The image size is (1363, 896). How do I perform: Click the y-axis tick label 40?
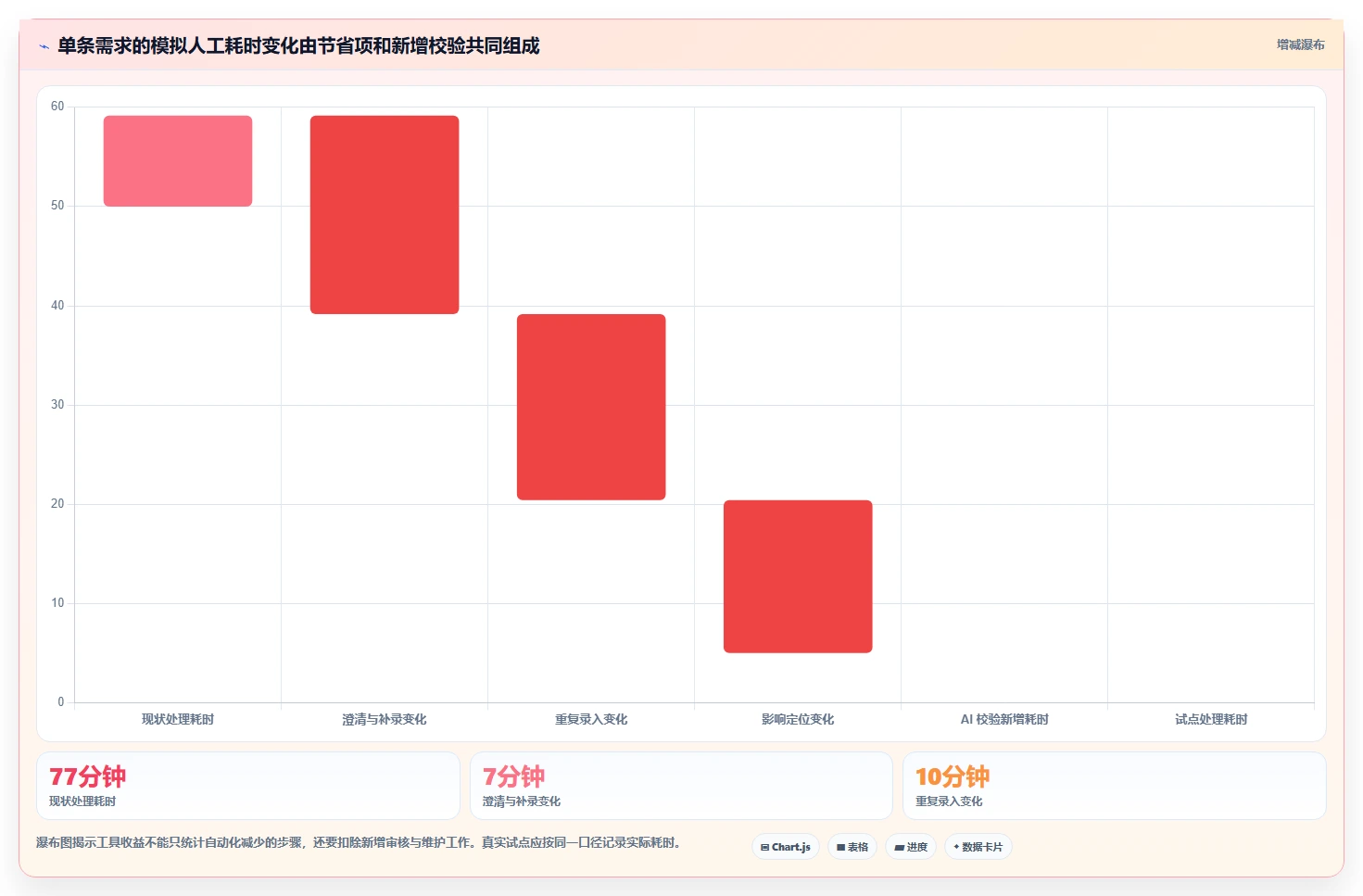pos(57,306)
